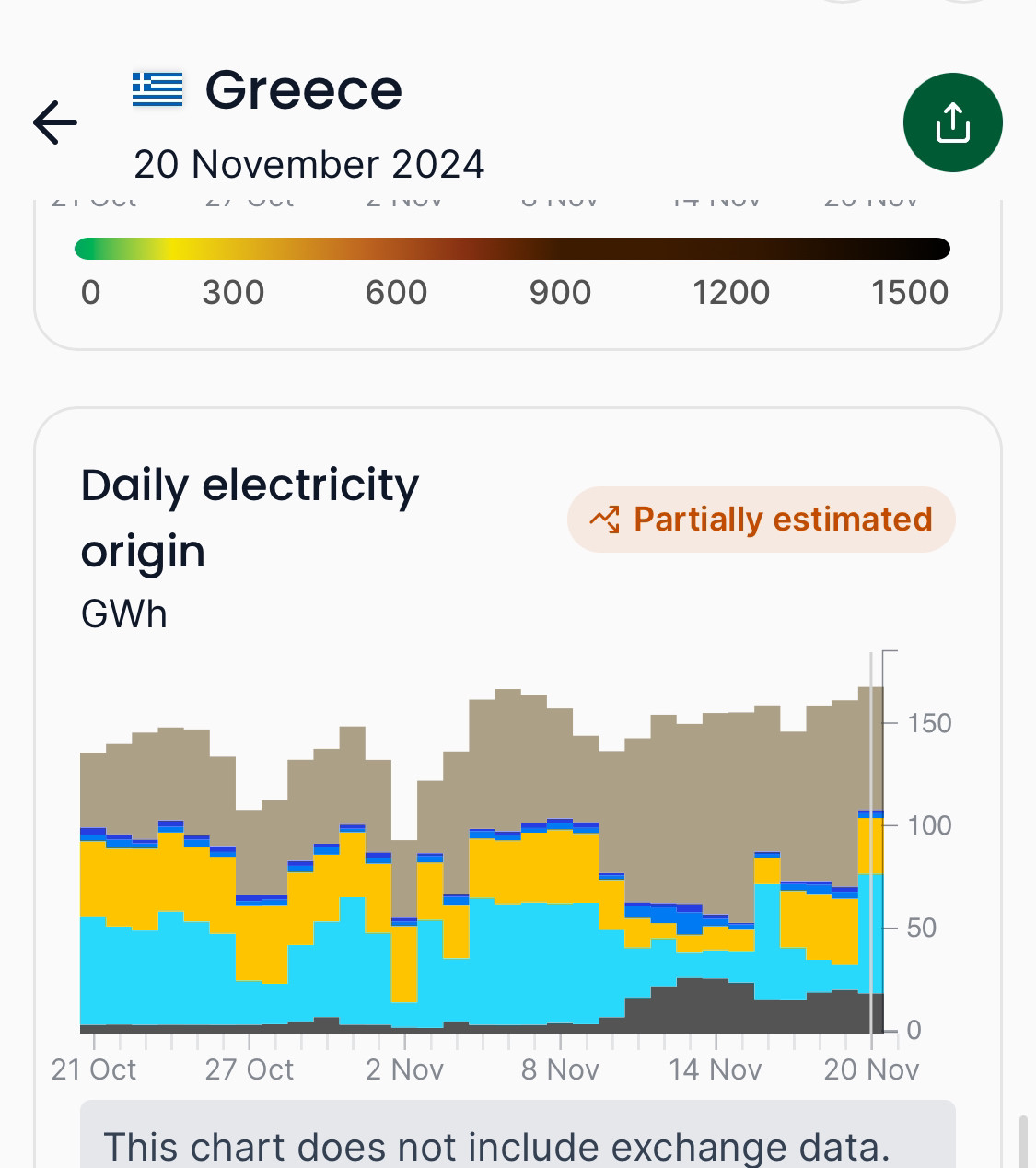The height and width of the screenshot is (1168, 1036).
Task: Tap the back arrow icon
Action: pyautogui.click(x=55, y=123)
